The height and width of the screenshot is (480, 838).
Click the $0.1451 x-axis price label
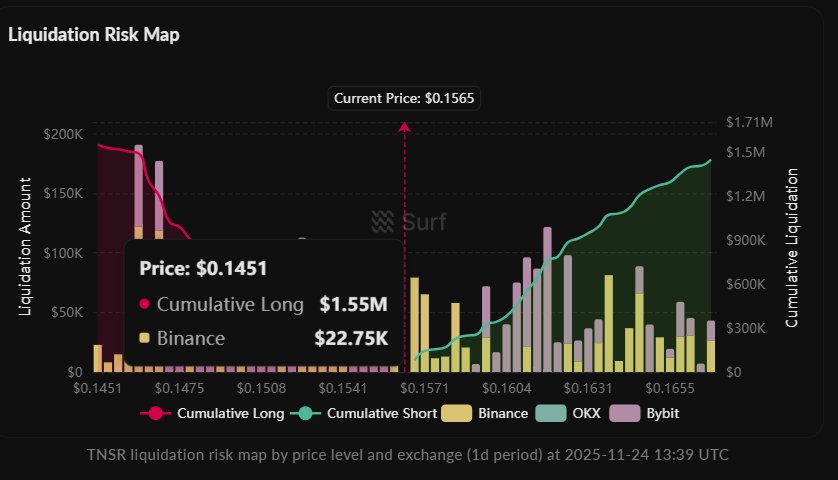pos(97,387)
